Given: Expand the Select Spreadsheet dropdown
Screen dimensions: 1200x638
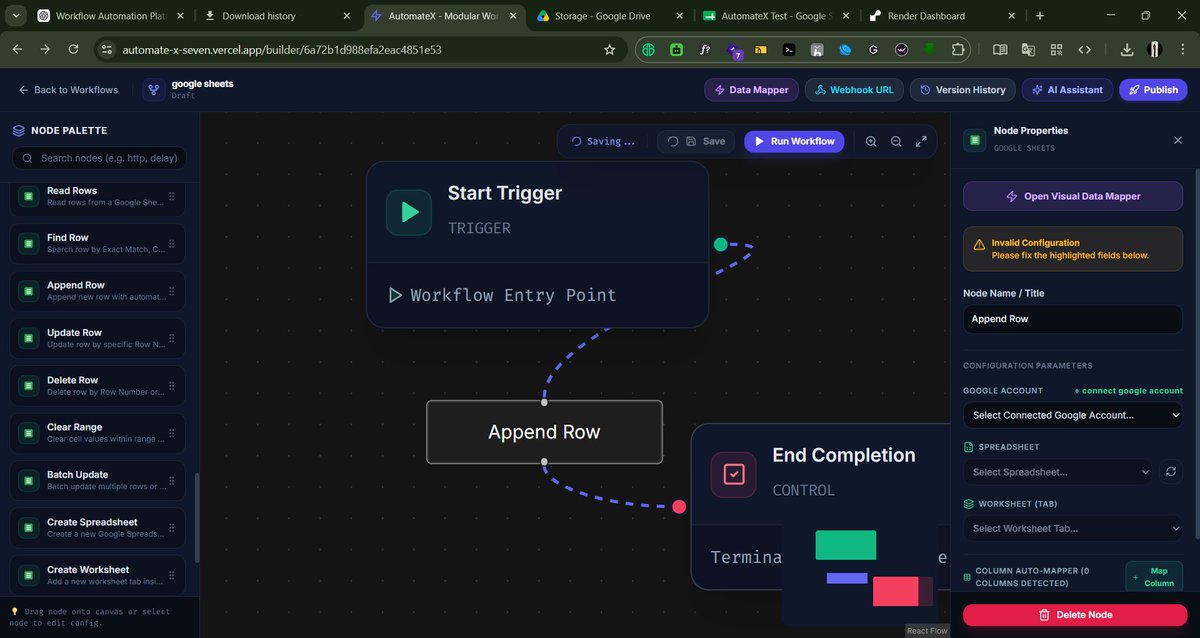Looking at the screenshot, I should [x=1059, y=472].
